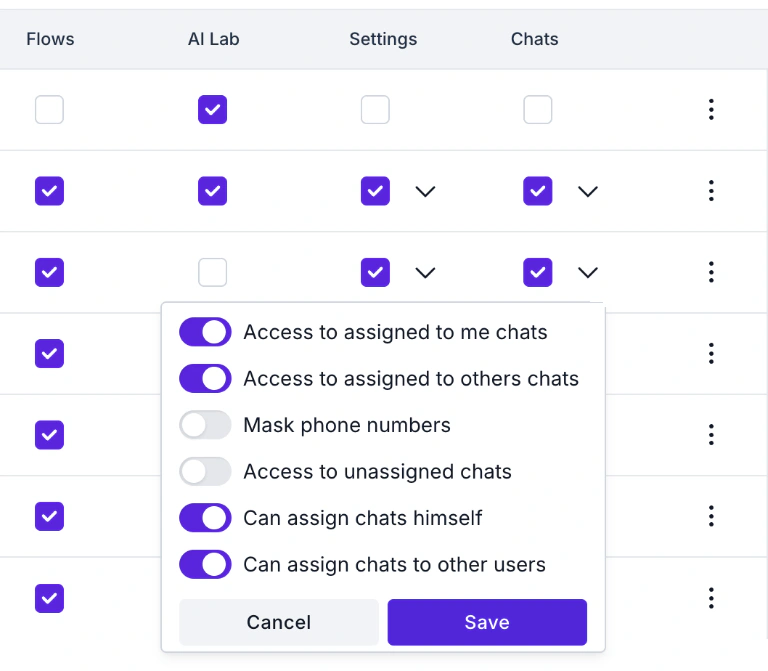Uncheck the AI Lab box in the first row
The image size is (768, 671).
[x=213, y=109]
